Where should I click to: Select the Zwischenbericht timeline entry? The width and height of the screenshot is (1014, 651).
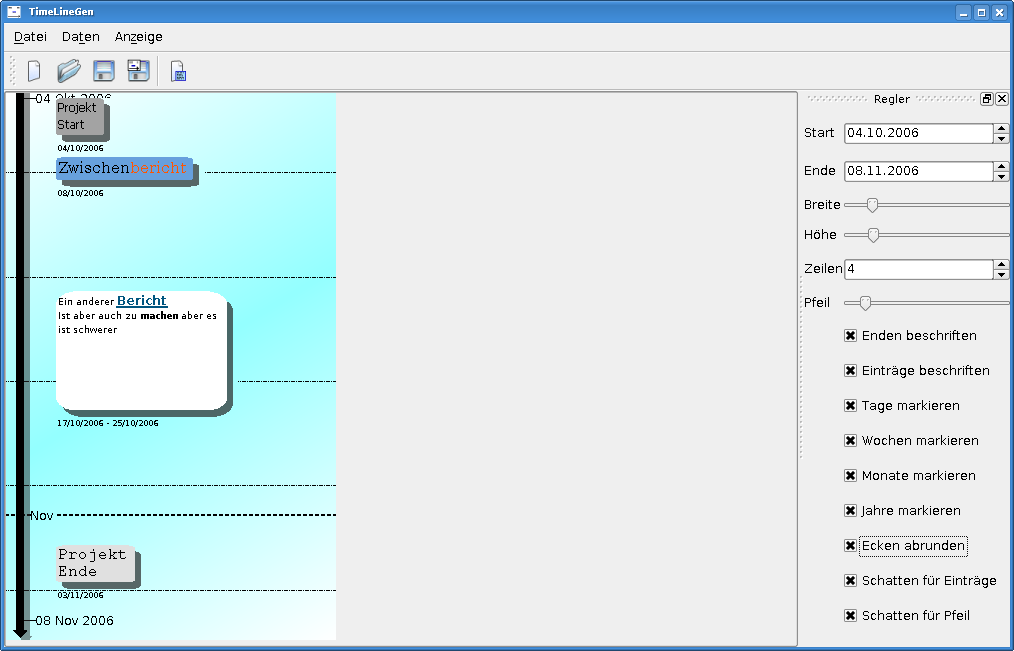123,169
